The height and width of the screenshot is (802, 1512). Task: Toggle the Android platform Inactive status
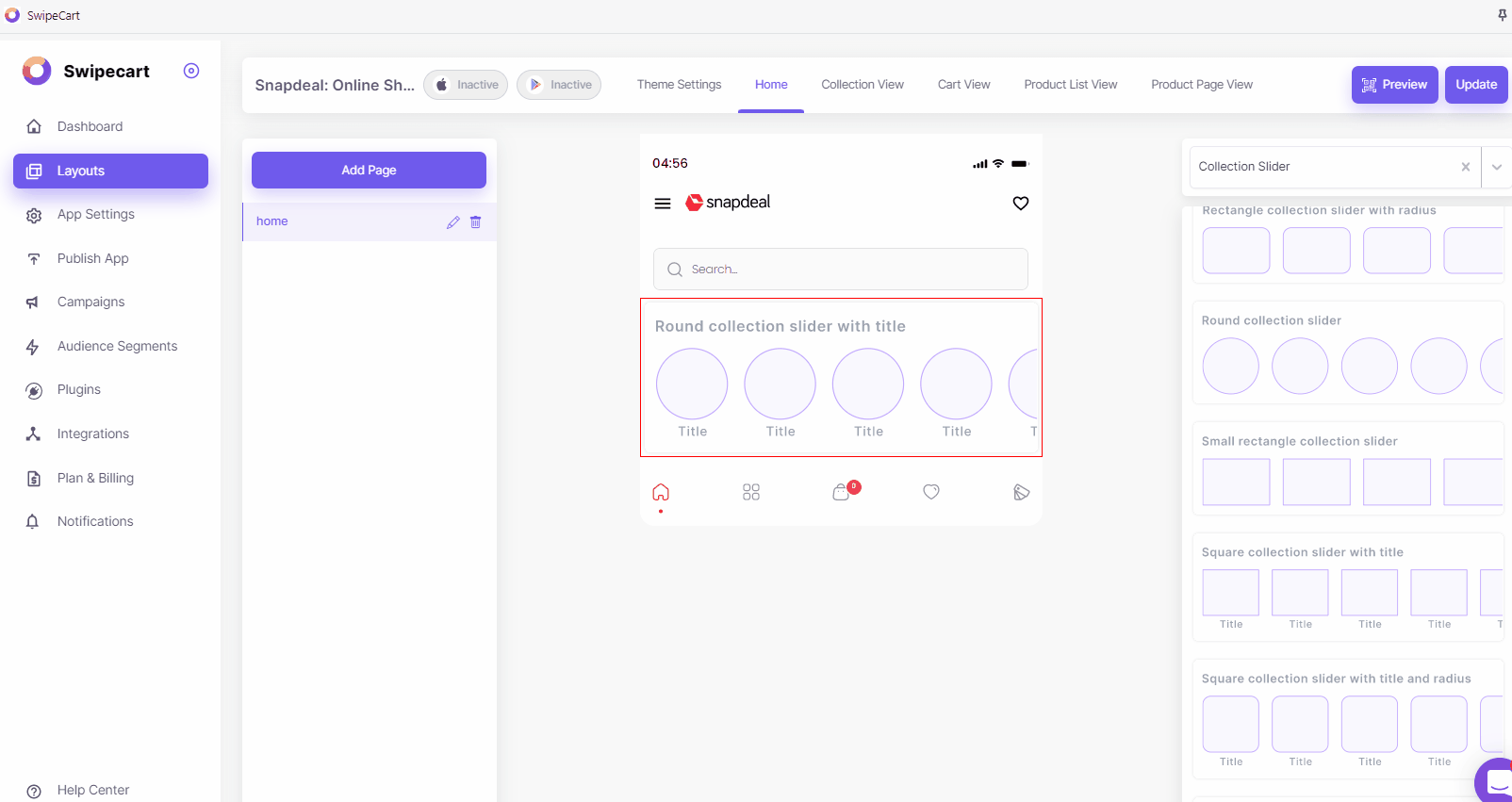tap(559, 85)
